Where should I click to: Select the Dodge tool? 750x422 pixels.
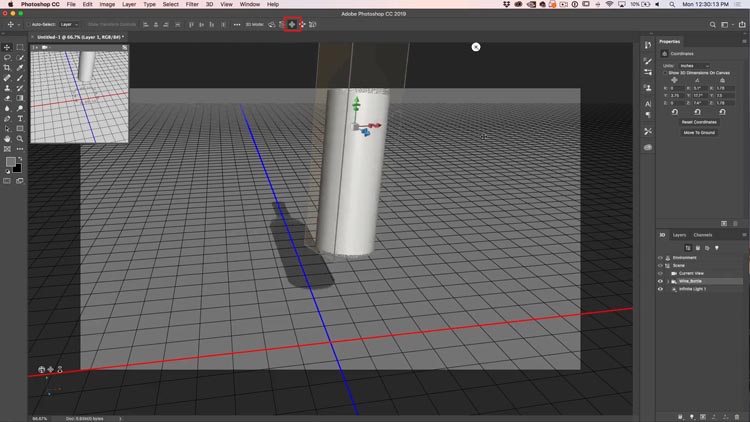tap(20, 108)
